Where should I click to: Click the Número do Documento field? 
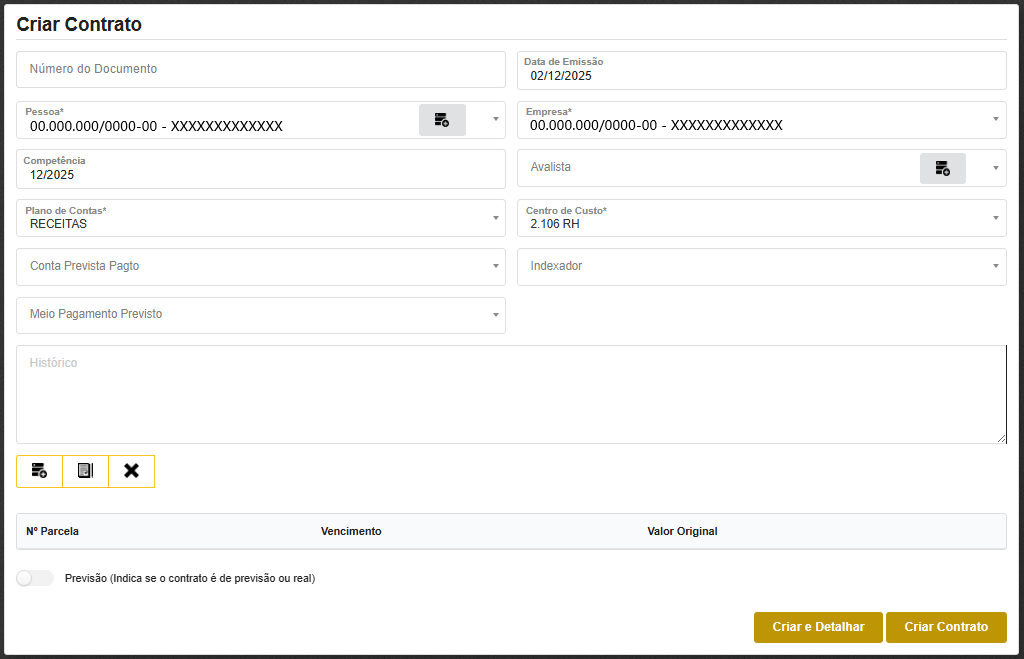pos(260,70)
